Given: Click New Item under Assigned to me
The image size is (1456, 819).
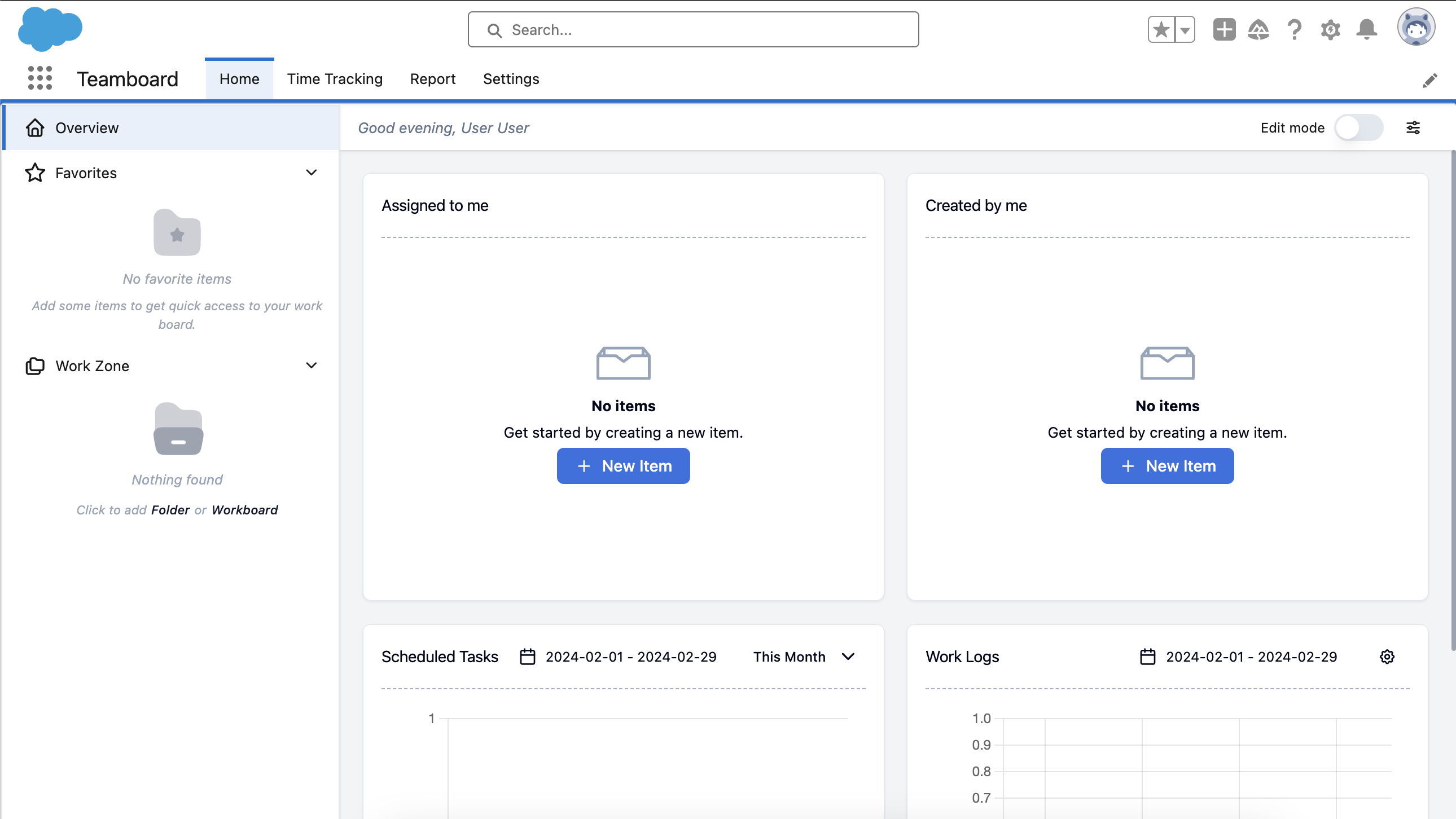Looking at the screenshot, I should pyautogui.click(x=623, y=465).
